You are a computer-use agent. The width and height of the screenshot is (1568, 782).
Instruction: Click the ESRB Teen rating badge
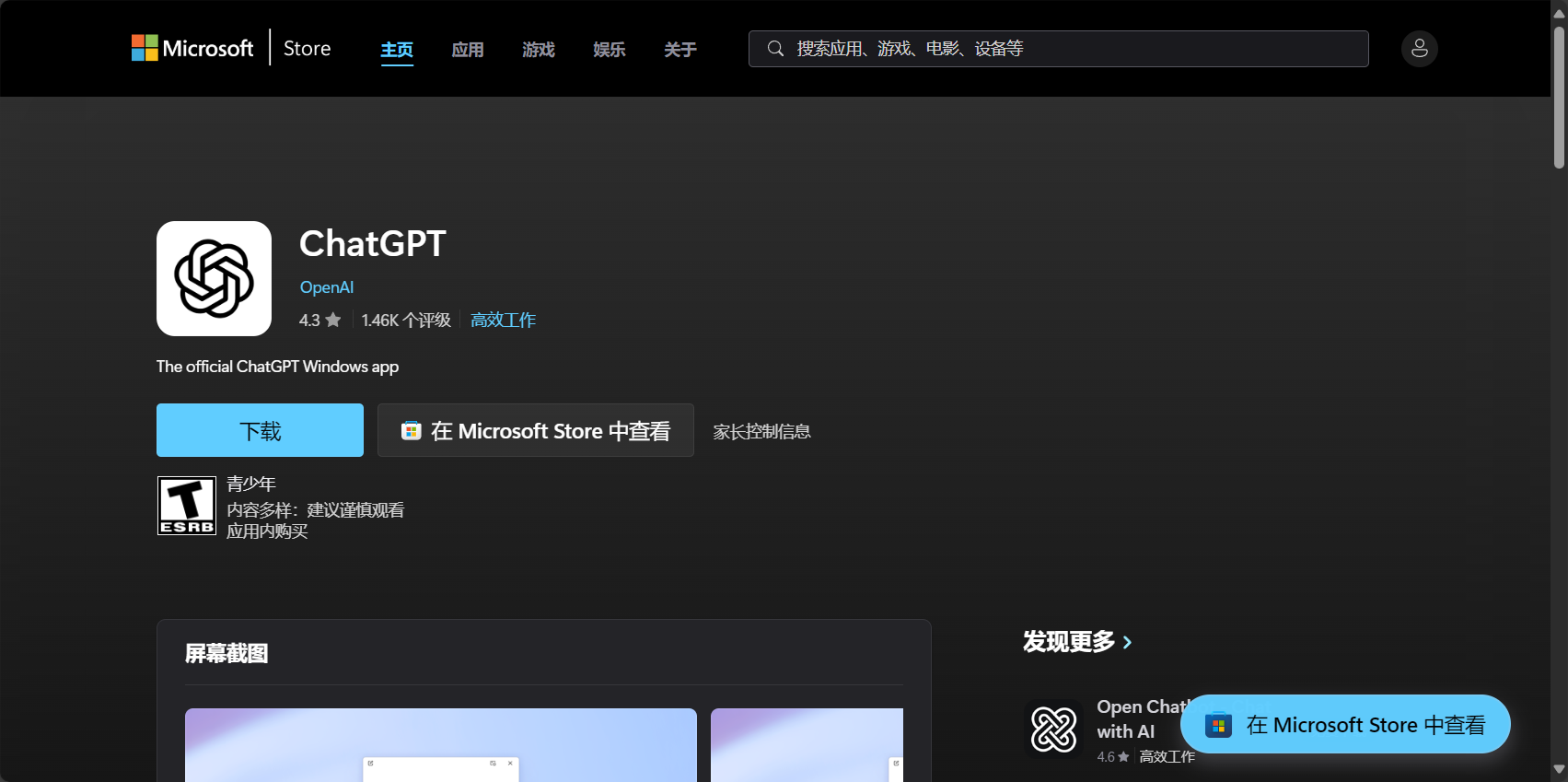[187, 506]
